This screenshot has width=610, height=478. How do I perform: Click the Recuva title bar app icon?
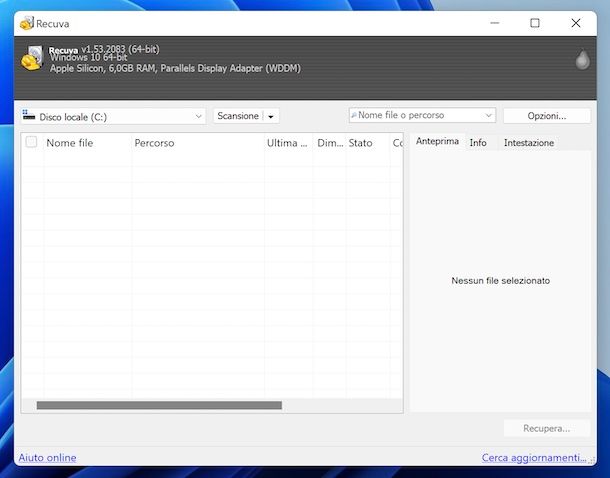(26, 23)
